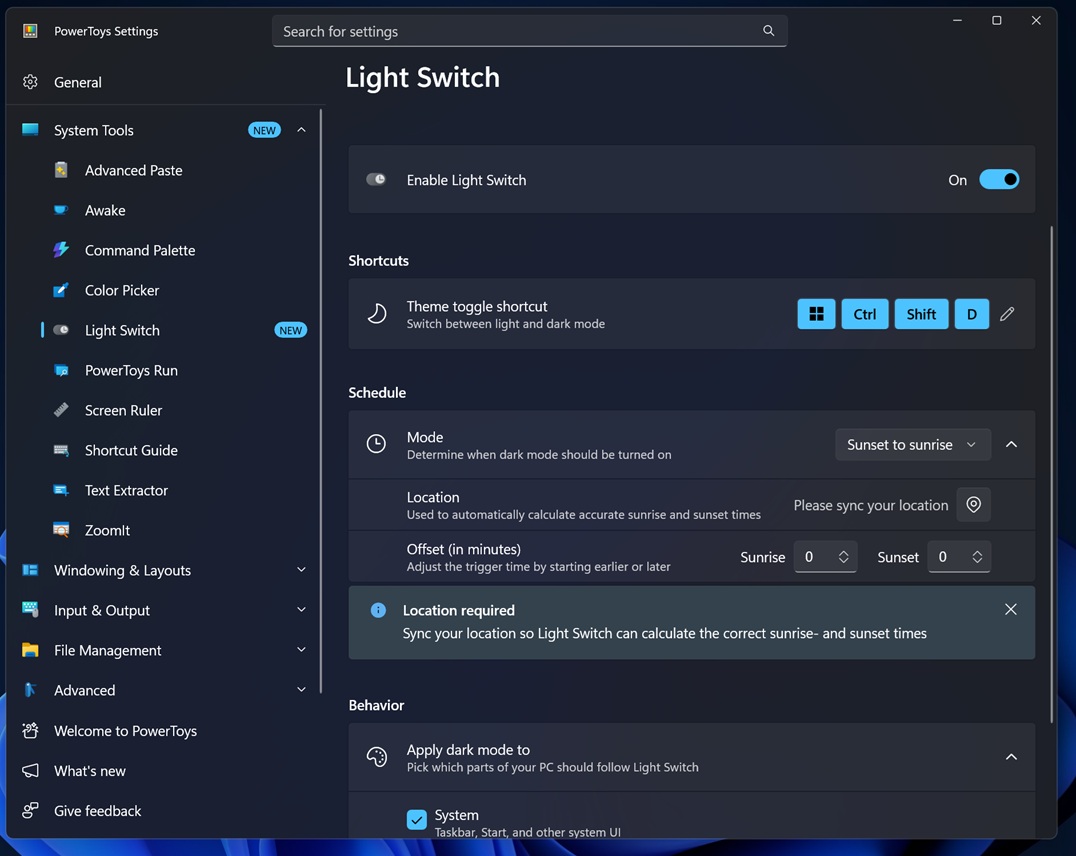
Task: Select the Color Picker tool icon
Action: (x=61, y=290)
